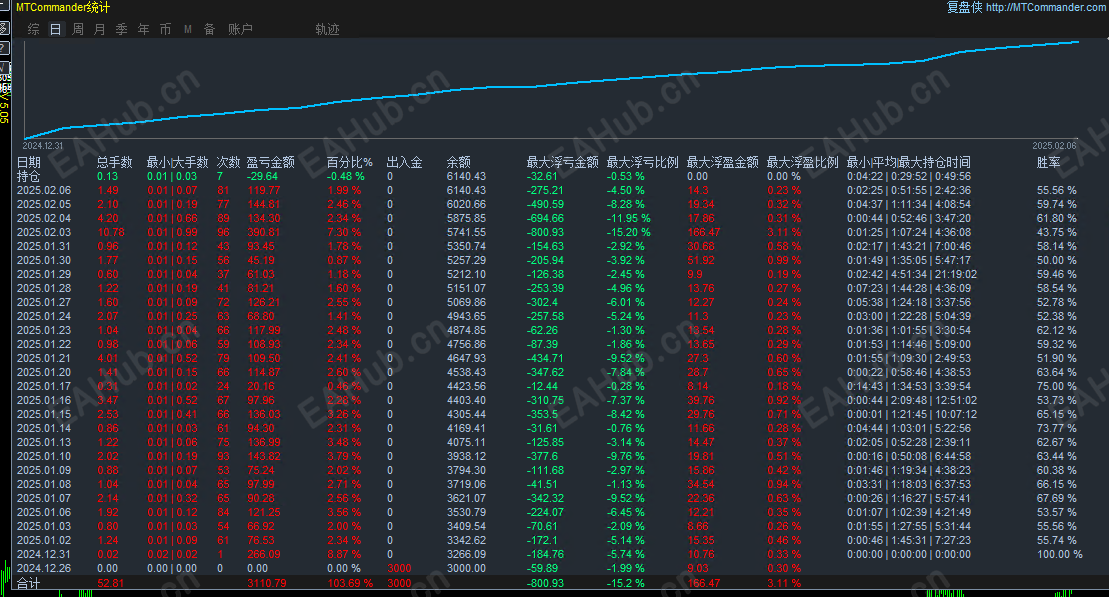Click the 最大浮盈金额 column header

click(722, 162)
